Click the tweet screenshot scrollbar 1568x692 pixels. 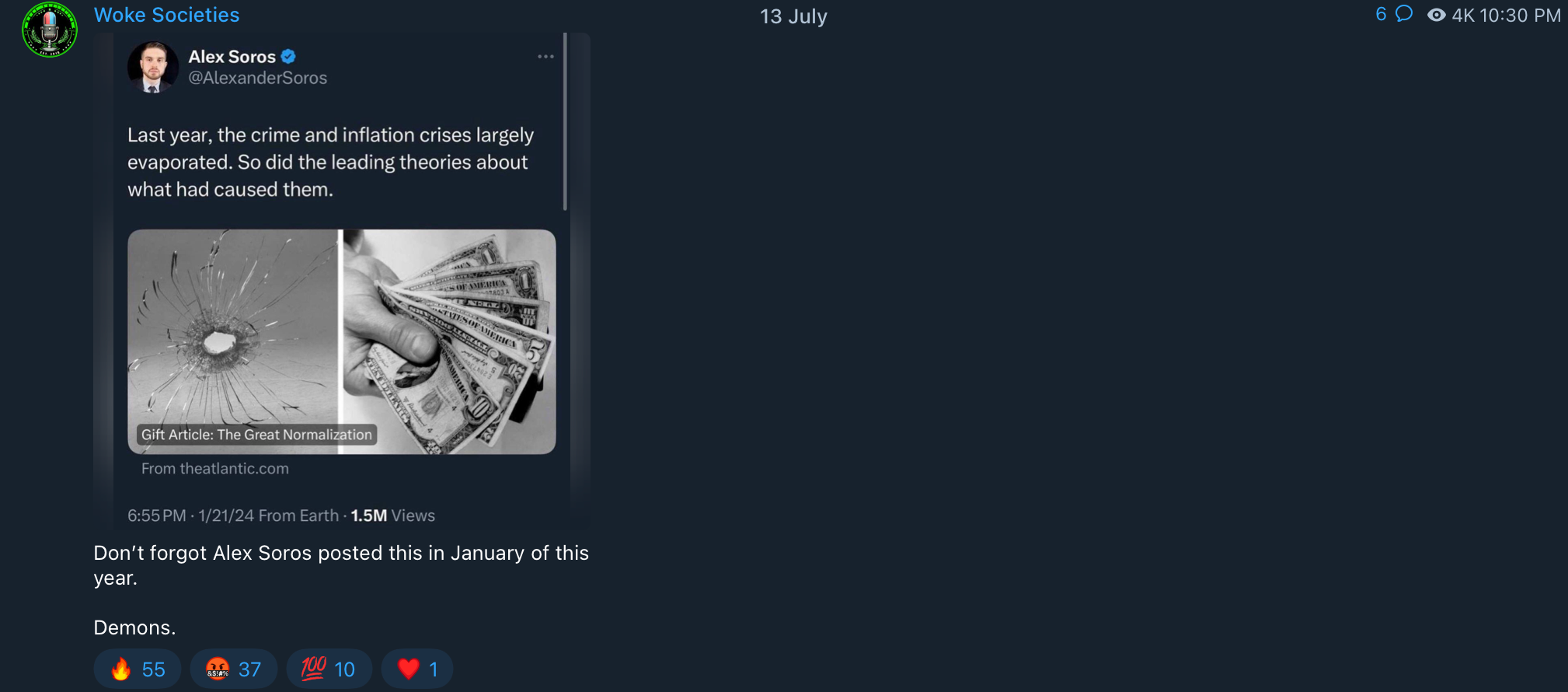coord(565,121)
